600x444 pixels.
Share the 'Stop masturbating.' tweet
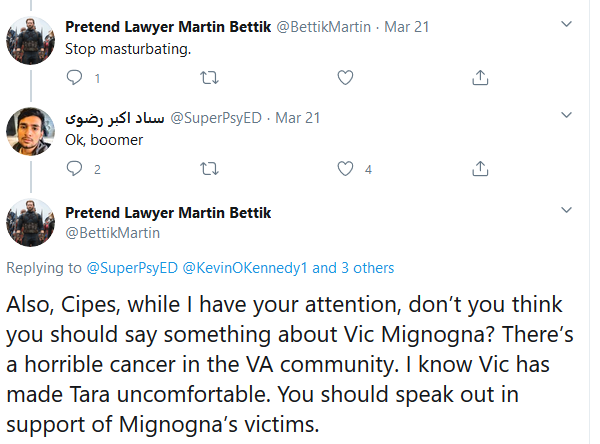(x=480, y=78)
